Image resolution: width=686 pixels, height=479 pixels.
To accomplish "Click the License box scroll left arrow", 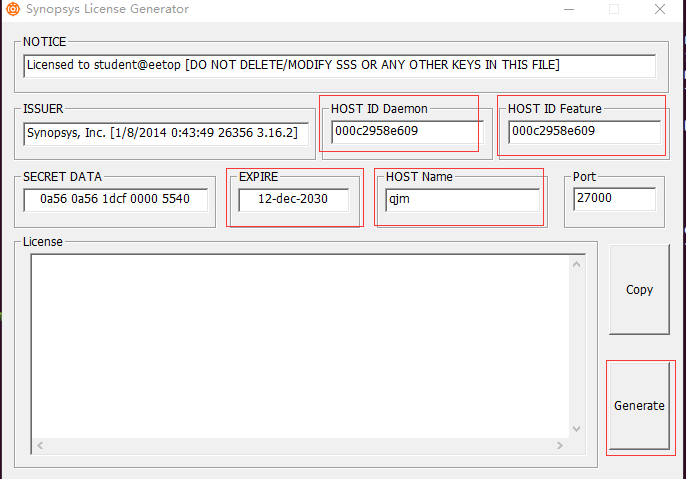I will coord(40,445).
